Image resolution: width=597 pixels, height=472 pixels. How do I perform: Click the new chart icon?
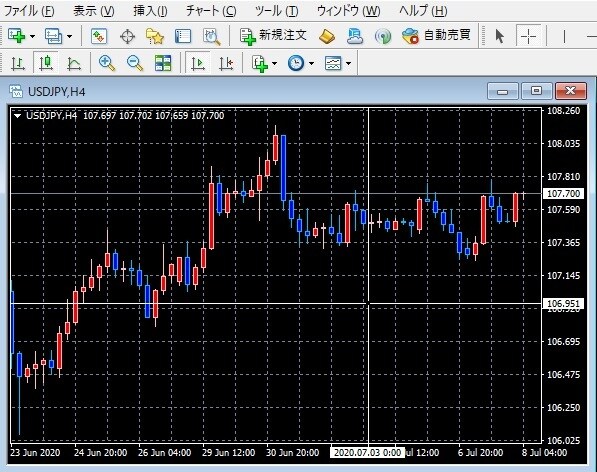[x=17, y=36]
